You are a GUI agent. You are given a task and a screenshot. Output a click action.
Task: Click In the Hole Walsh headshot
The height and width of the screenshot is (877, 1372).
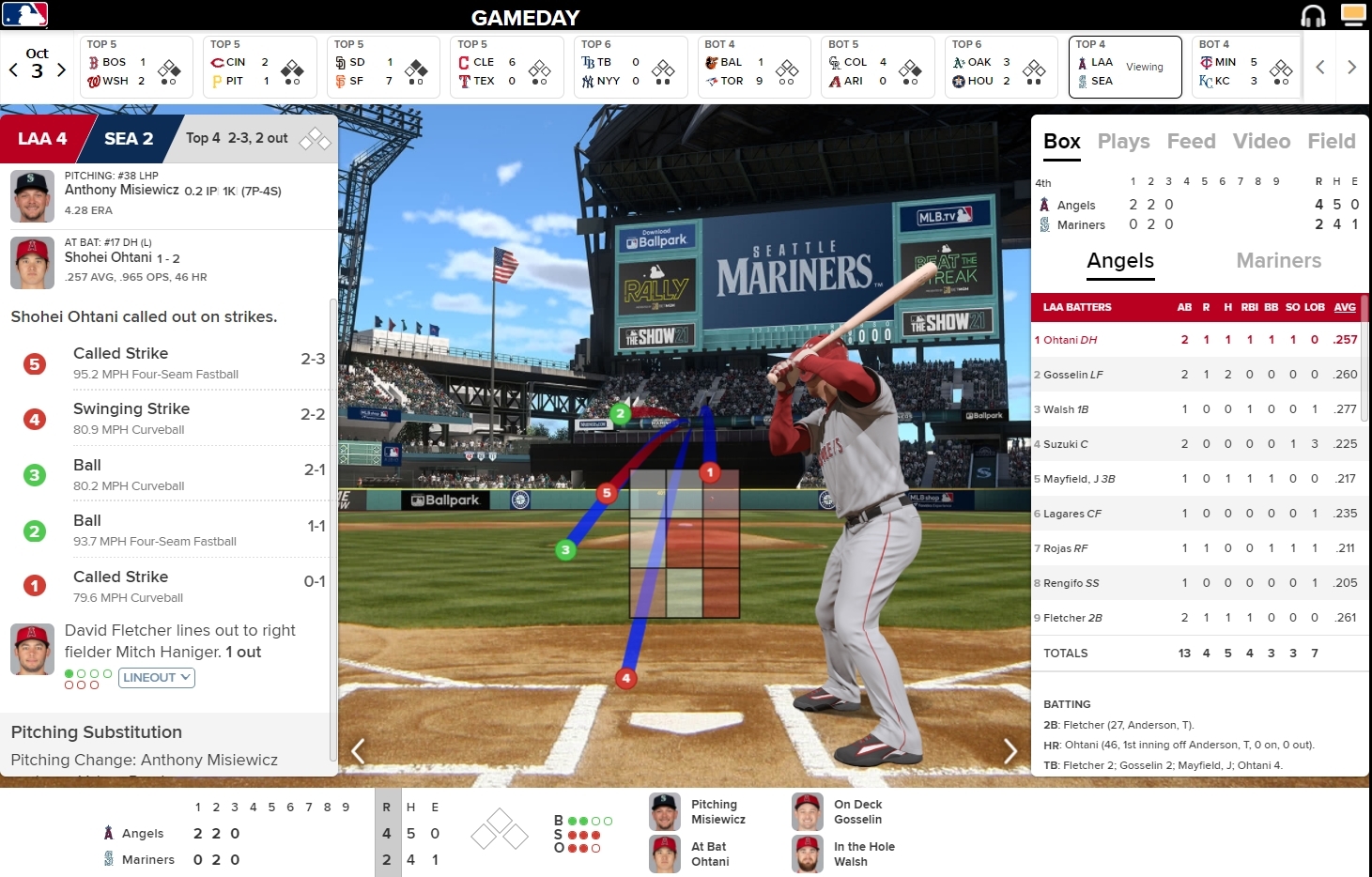[x=808, y=854]
